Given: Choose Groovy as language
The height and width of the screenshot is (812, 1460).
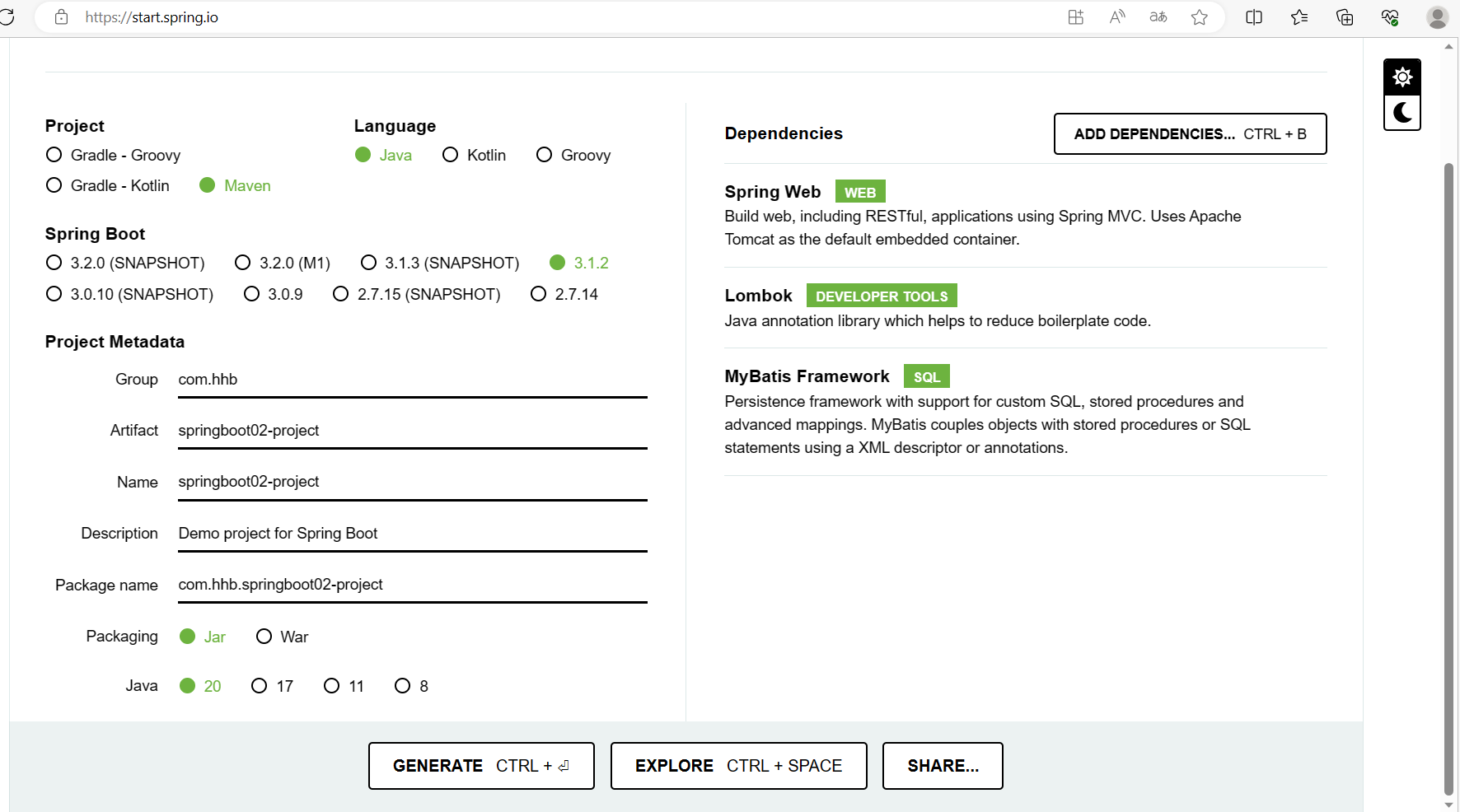Looking at the screenshot, I should [x=573, y=155].
